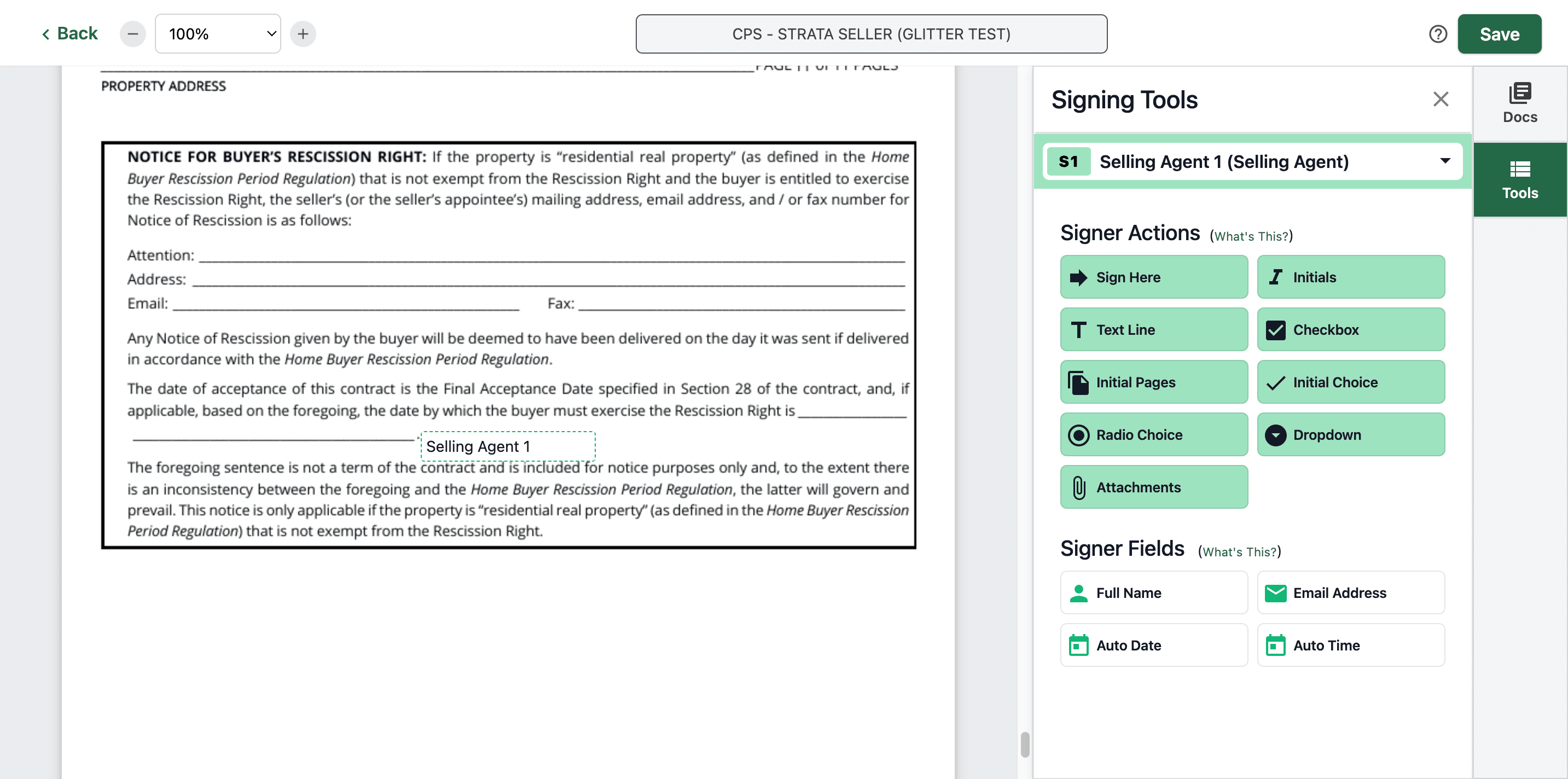Select the Initial Choice tool
Image resolution: width=1568 pixels, height=779 pixels.
click(1351, 382)
